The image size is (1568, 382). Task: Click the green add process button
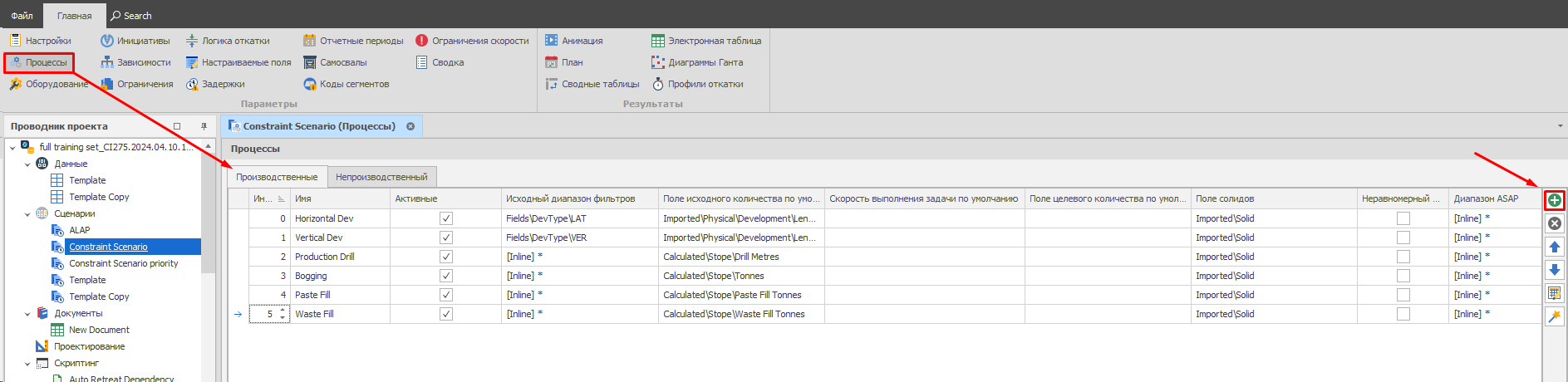(1554, 200)
